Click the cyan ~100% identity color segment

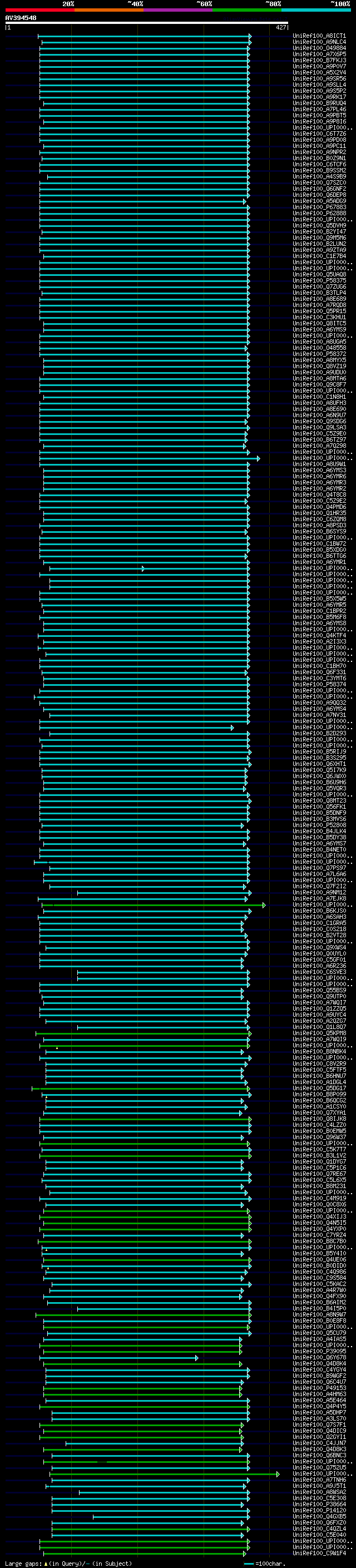click(x=317, y=11)
